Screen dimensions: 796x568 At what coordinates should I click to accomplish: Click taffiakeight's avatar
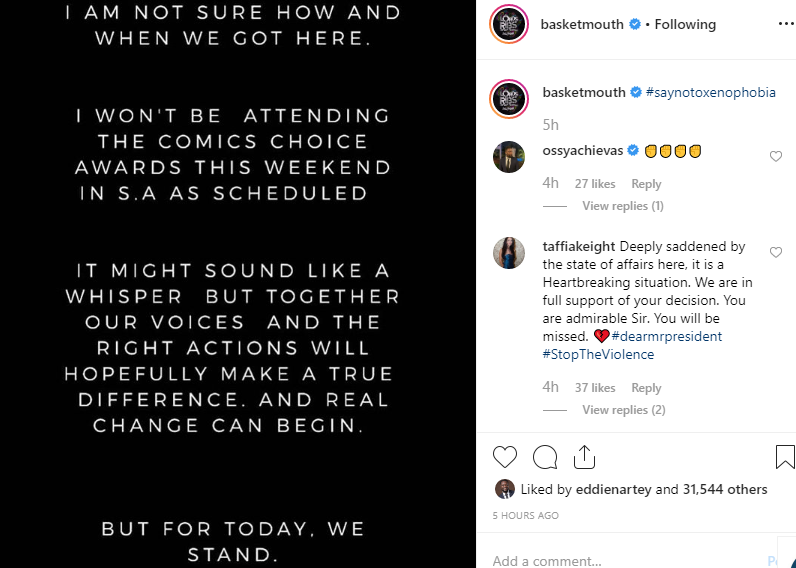click(x=509, y=253)
